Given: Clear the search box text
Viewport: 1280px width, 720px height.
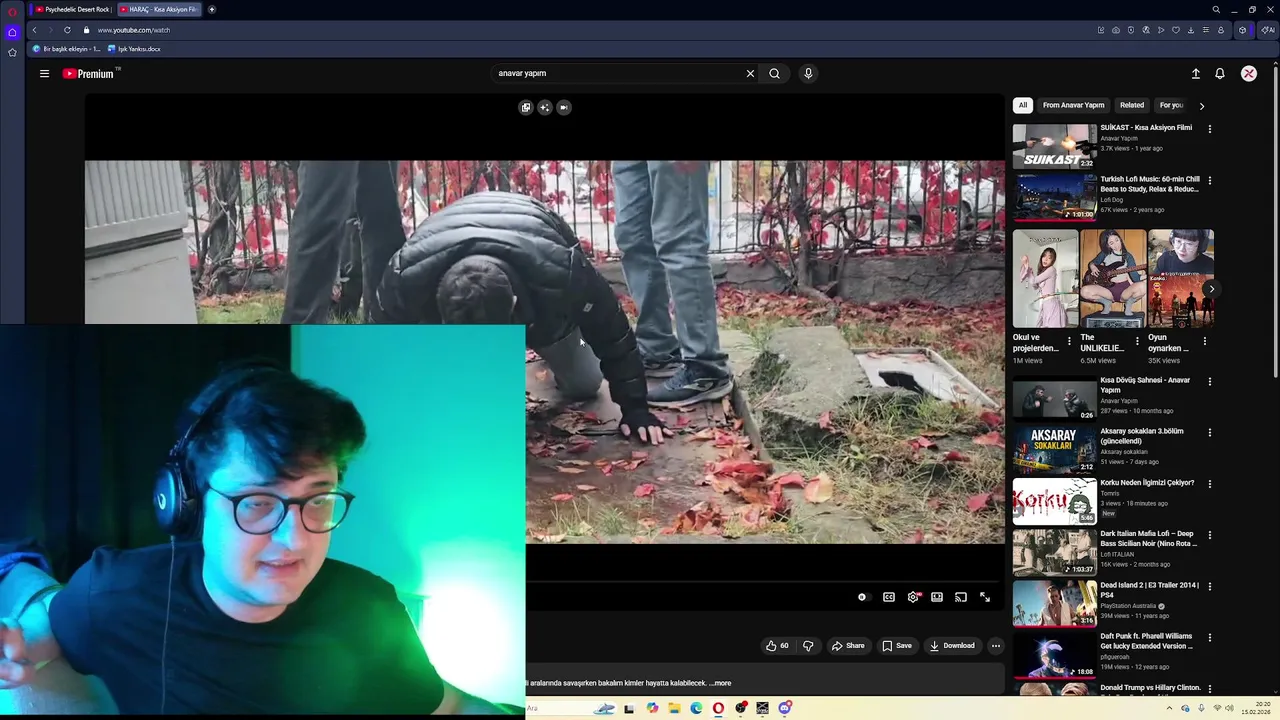Looking at the screenshot, I should click(750, 73).
